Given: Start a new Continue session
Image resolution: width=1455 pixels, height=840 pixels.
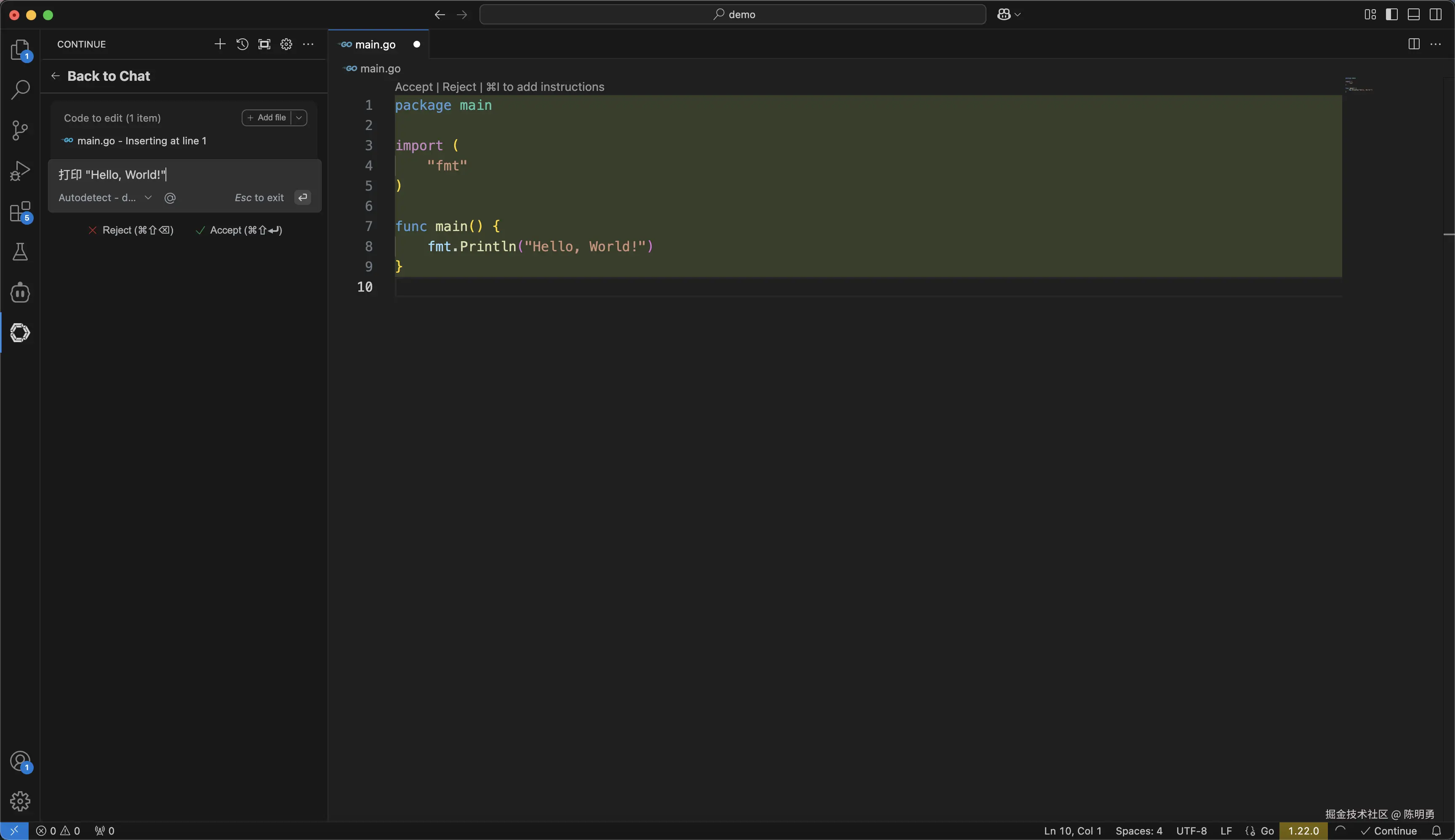Looking at the screenshot, I should 220,45.
